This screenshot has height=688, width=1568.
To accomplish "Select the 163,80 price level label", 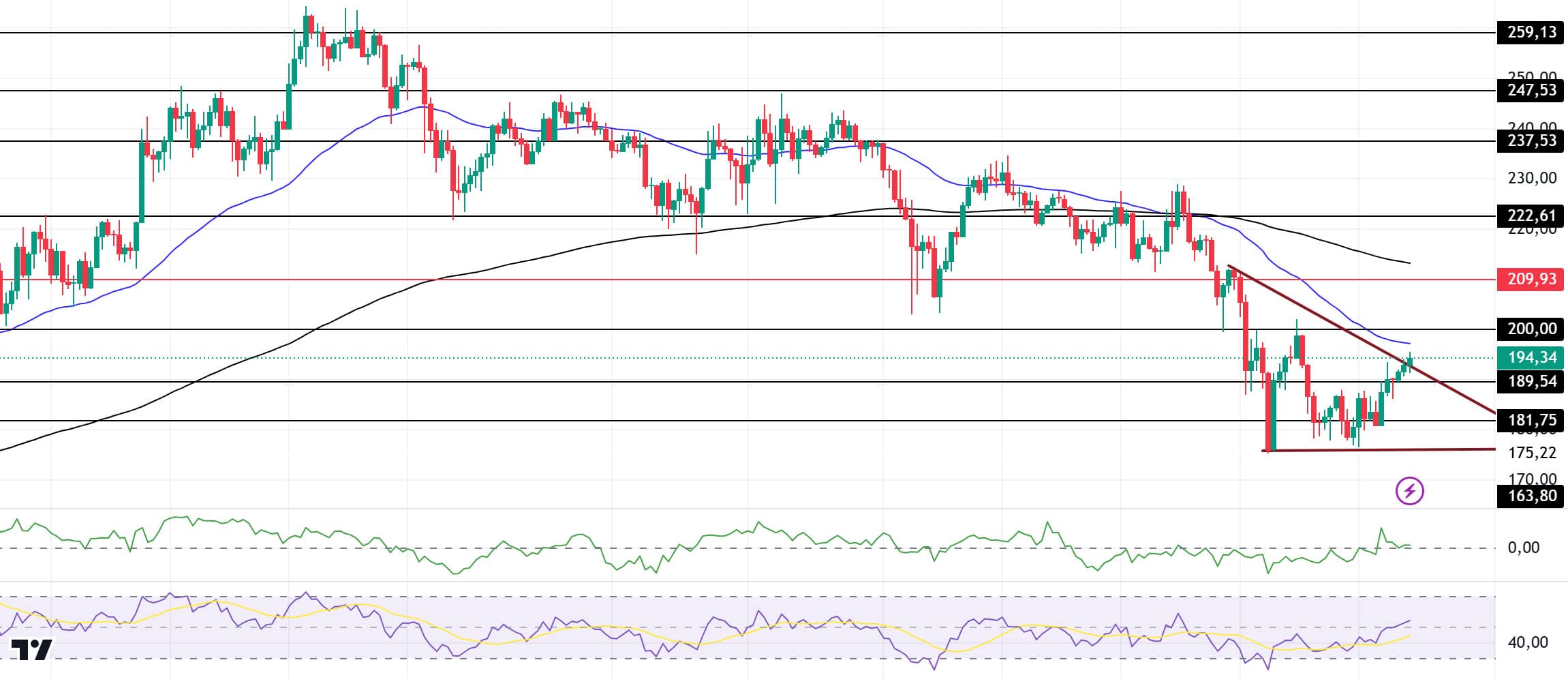I will tap(1530, 496).
